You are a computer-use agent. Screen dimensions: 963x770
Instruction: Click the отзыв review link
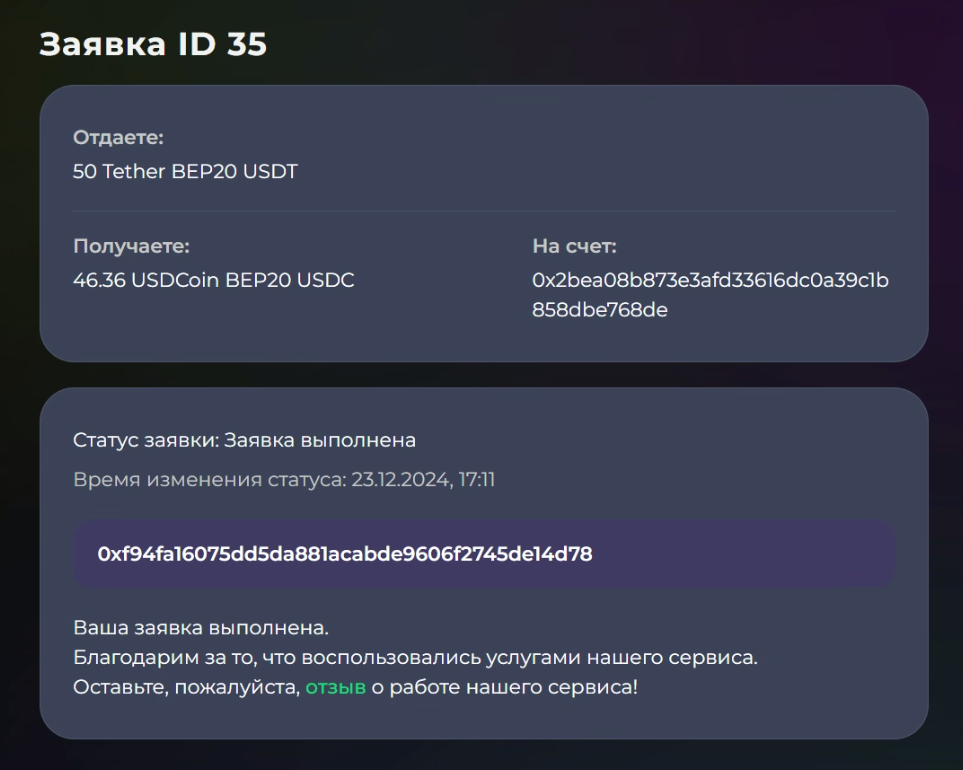point(335,687)
